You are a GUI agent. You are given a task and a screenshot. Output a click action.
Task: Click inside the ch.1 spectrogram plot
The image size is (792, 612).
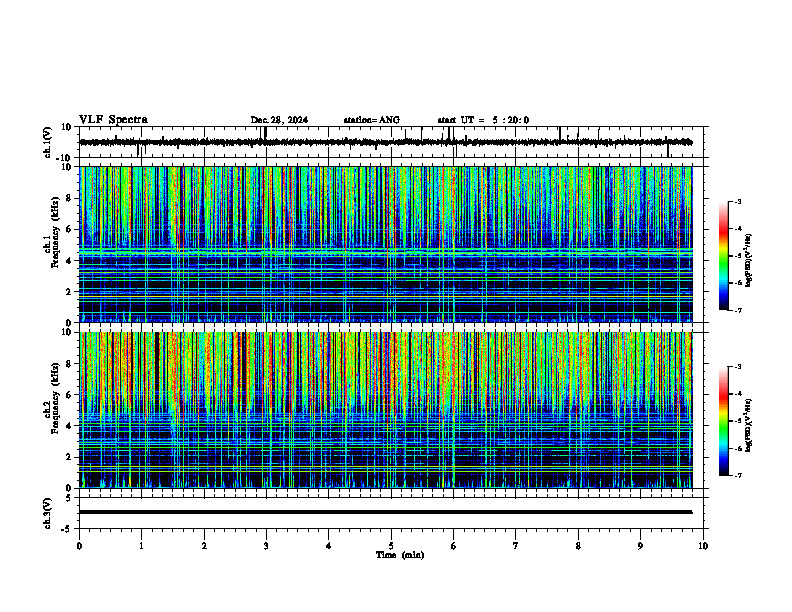(386, 244)
